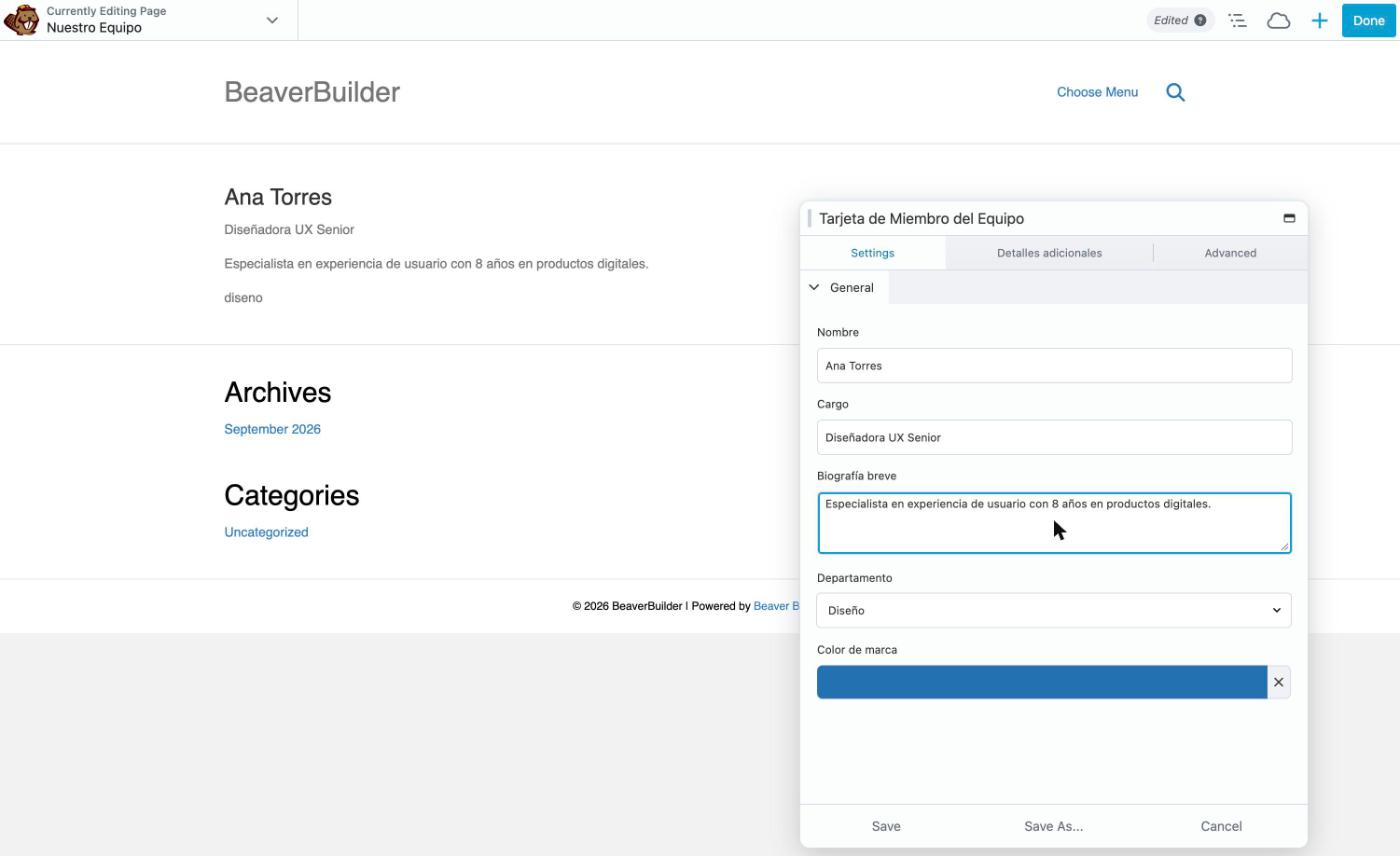Viewport: 1400px width, 856px height.
Task: Click the Archives heading
Action: pyautogui.click(x=277, y=392)
